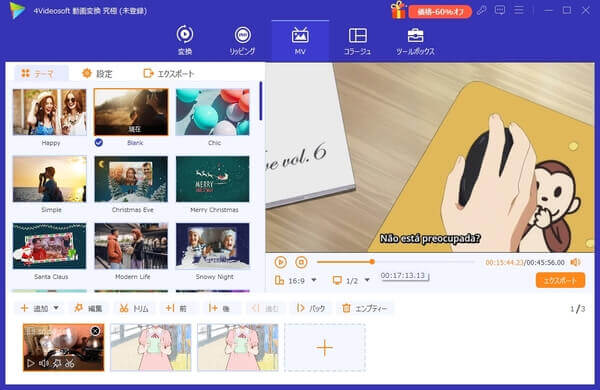Screen dimensions: 600x390
Task: Select the third clip in the storyboard
Action: tap(238, 347)
